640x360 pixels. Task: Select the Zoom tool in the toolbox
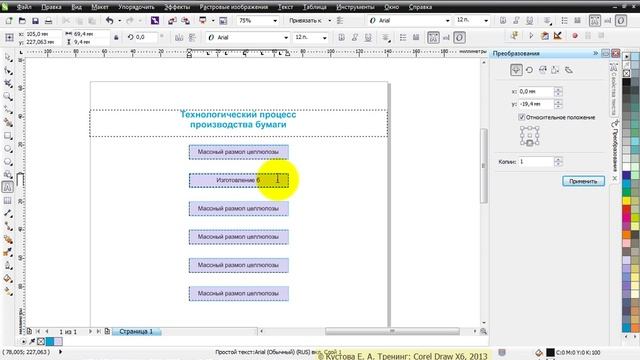[8, 97]
